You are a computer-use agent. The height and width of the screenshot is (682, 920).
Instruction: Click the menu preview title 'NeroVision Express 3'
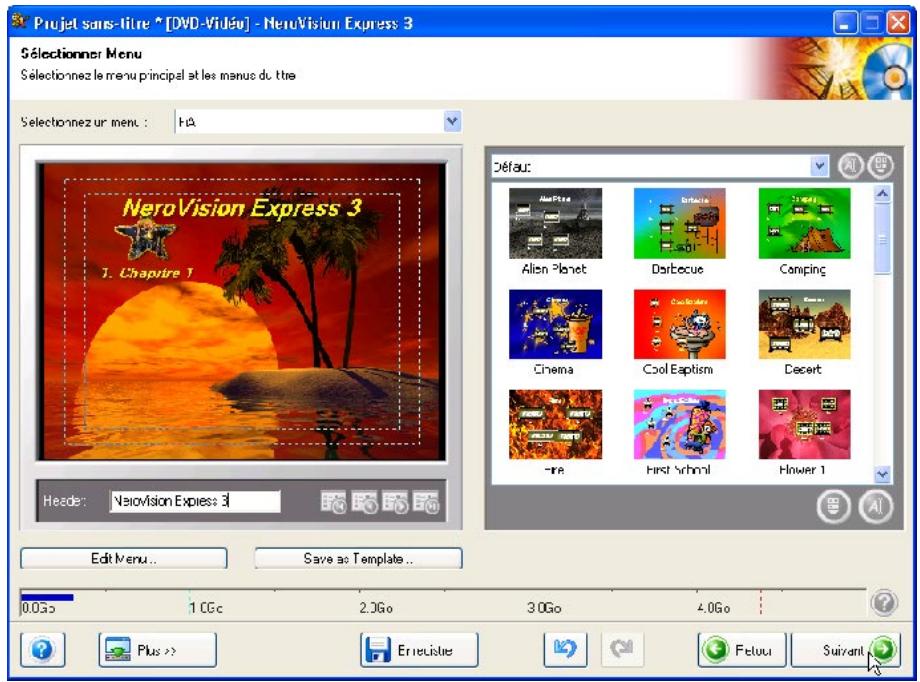click(242, 208)
